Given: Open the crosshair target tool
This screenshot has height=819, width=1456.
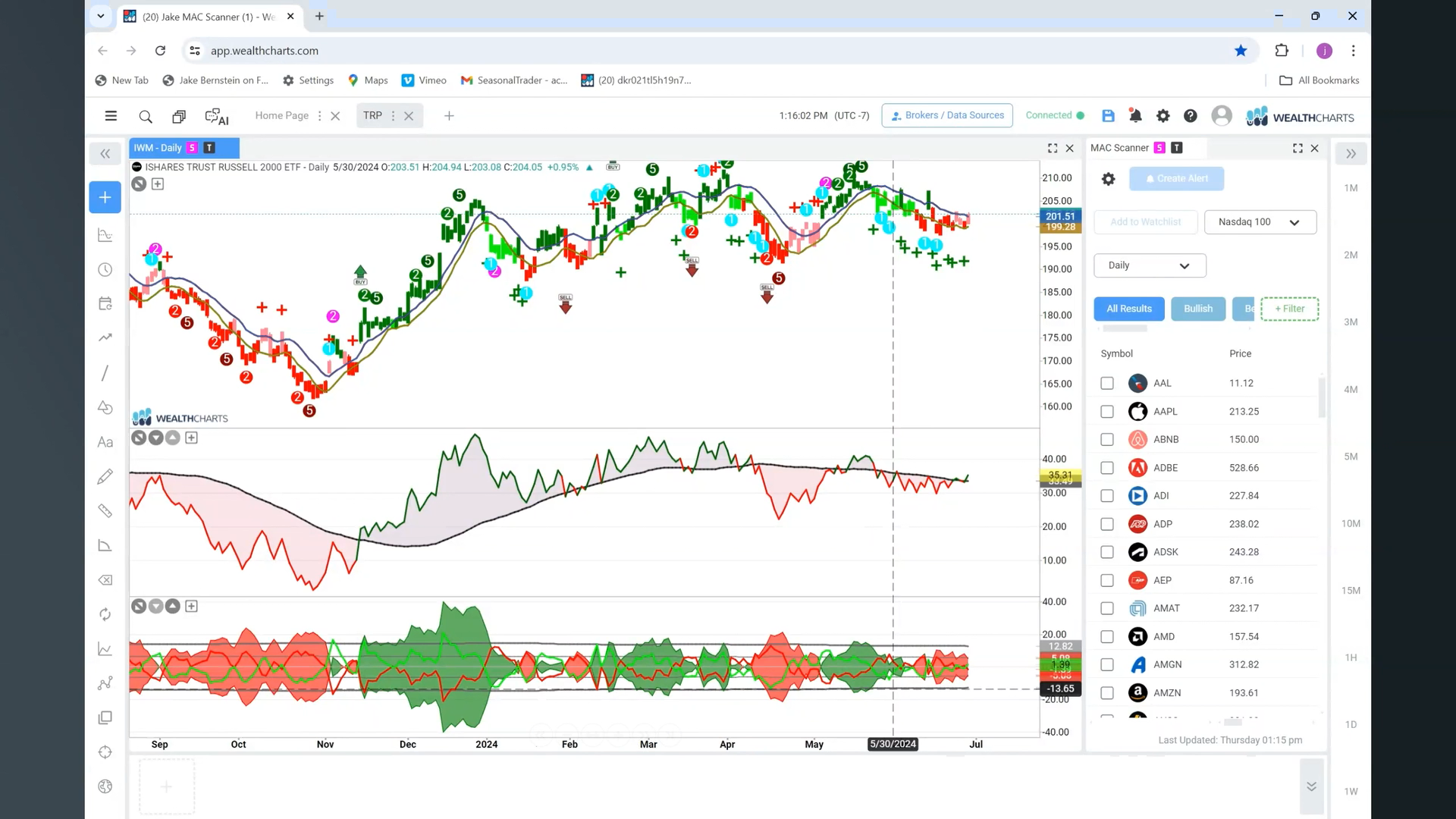Looking at the screenshot, I should click(105, 752).
